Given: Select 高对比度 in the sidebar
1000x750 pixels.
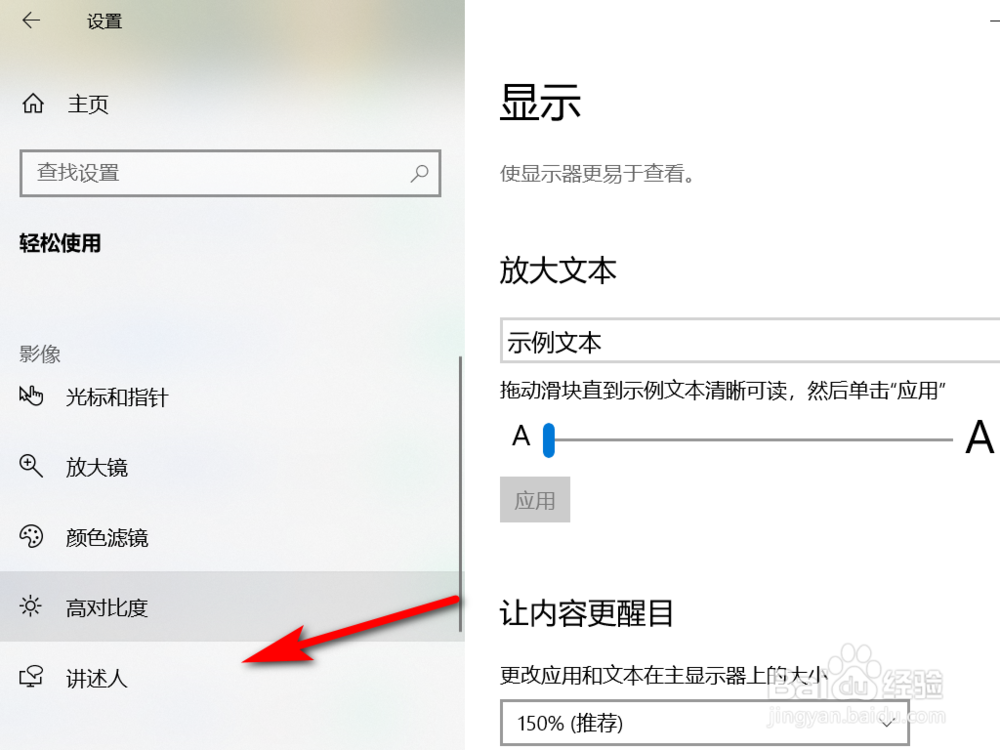Looking at the screenshot, I should tap(230, 607).
